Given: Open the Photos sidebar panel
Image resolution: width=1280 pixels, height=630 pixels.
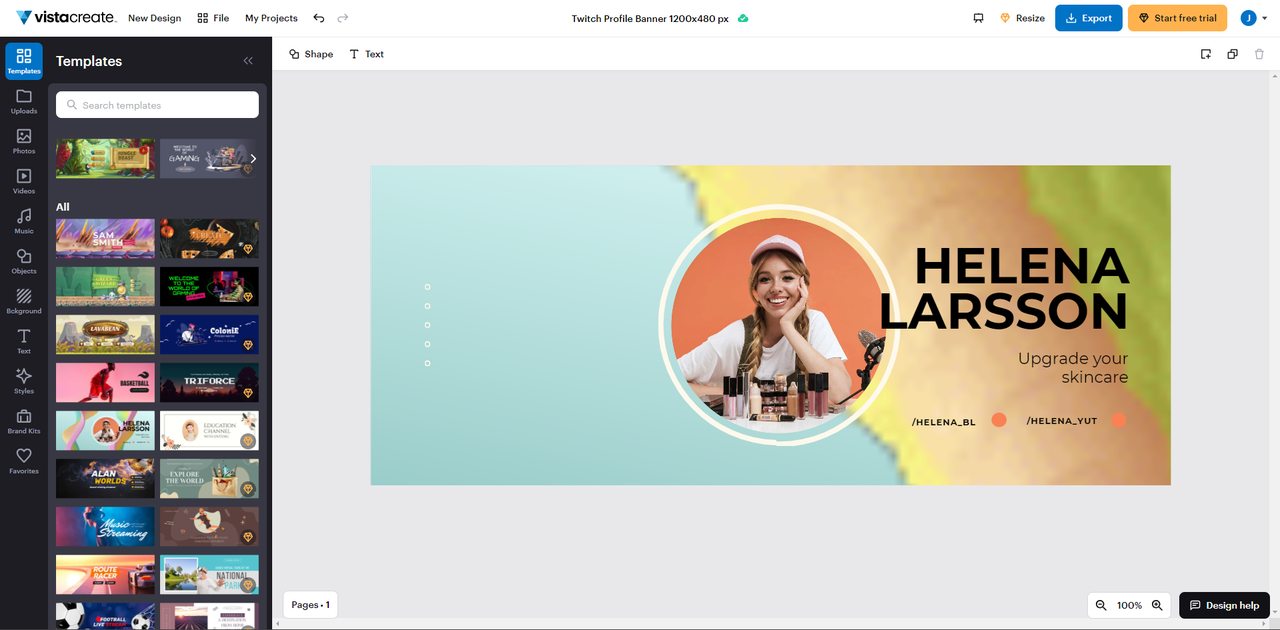Looking at the screenshot, I should tap(24, 141).
